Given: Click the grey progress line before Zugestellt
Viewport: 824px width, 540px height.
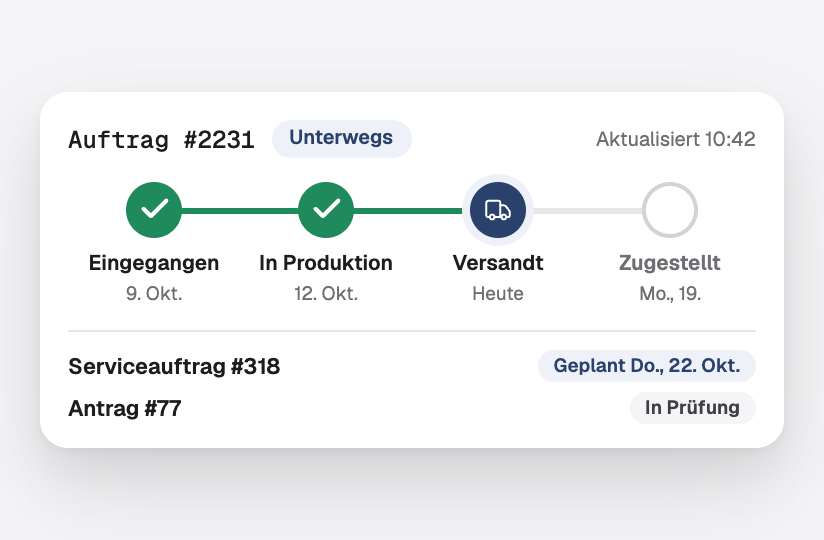Looking at the screenshot, I should pyautogui.click(x=588, y=211).
